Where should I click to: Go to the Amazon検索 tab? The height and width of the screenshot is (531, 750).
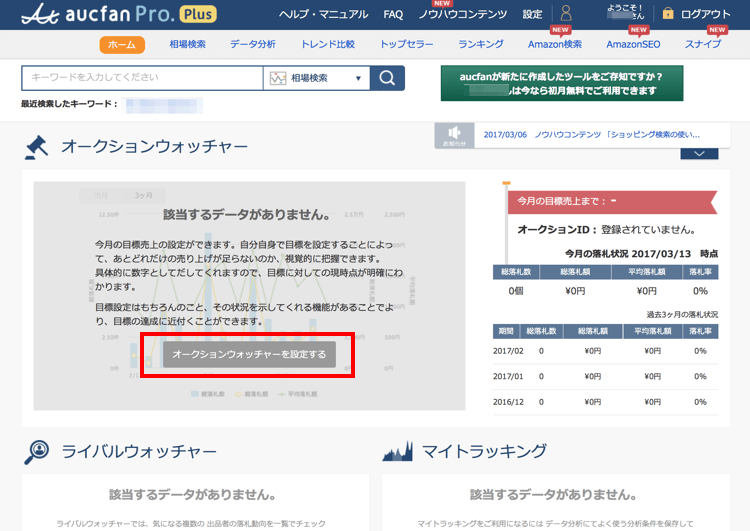pos(554,45)
